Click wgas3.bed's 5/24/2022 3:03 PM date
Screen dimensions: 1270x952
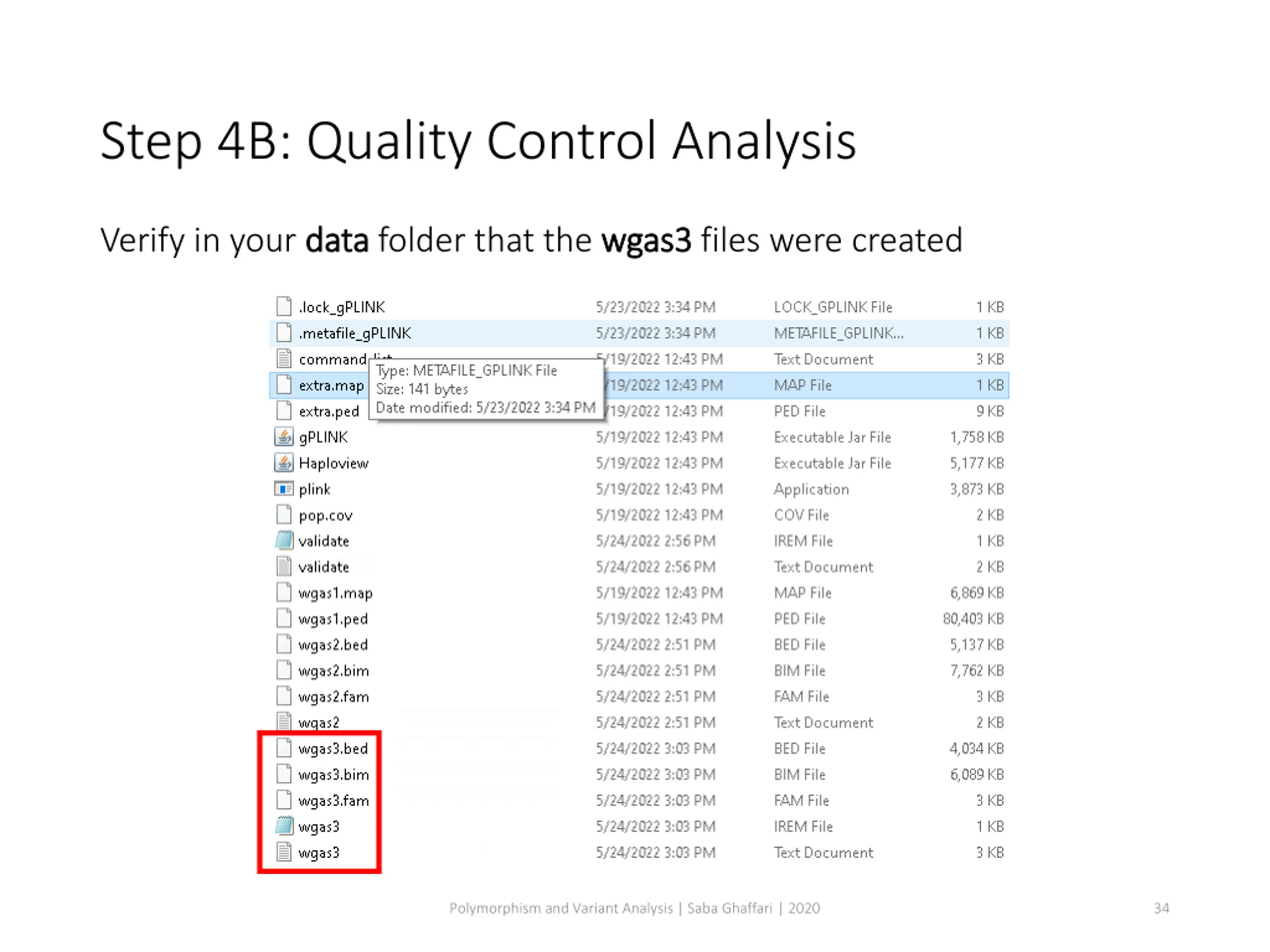click(656, 748)
